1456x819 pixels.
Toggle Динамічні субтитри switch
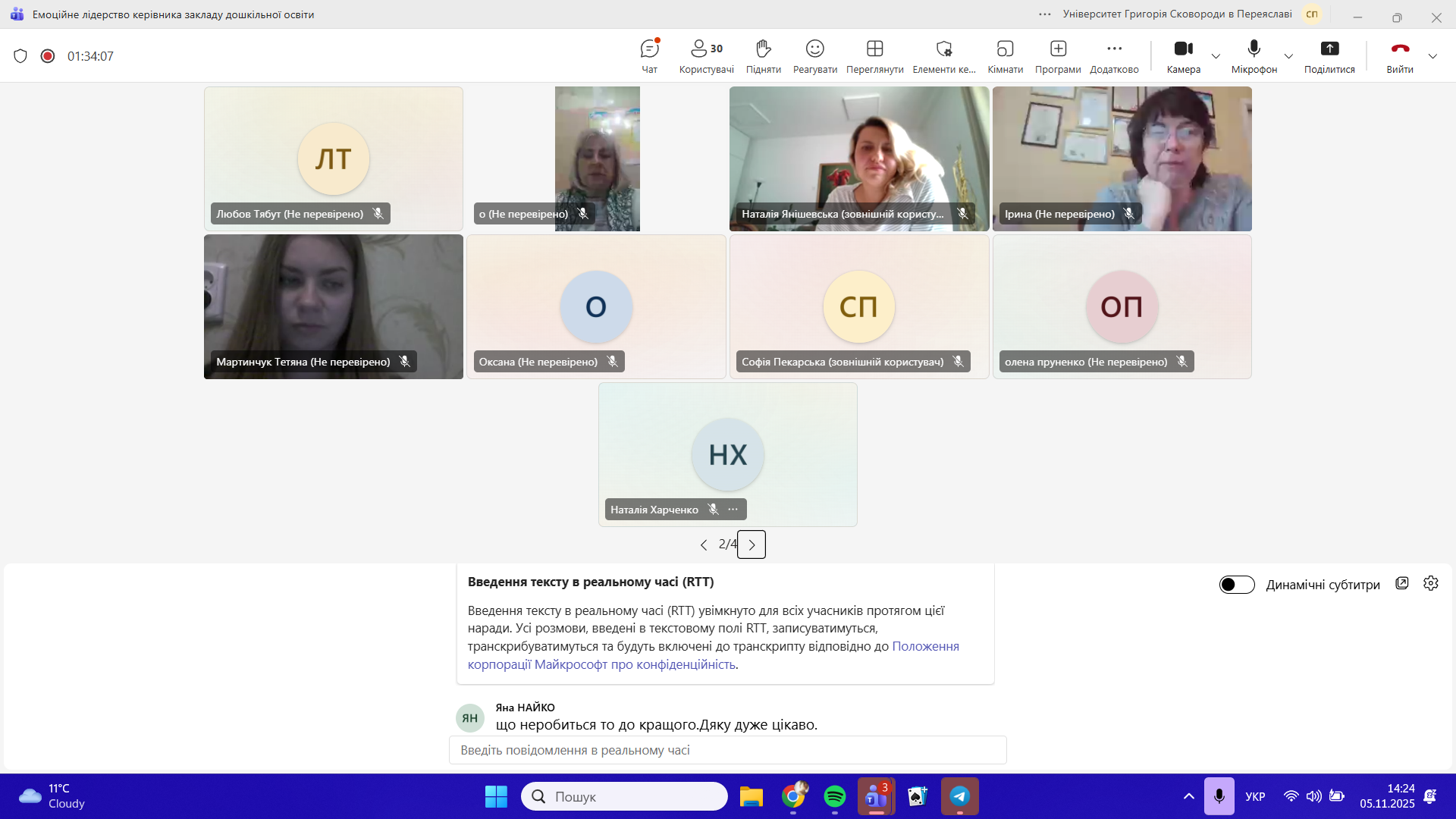(x=1236, y=585)
